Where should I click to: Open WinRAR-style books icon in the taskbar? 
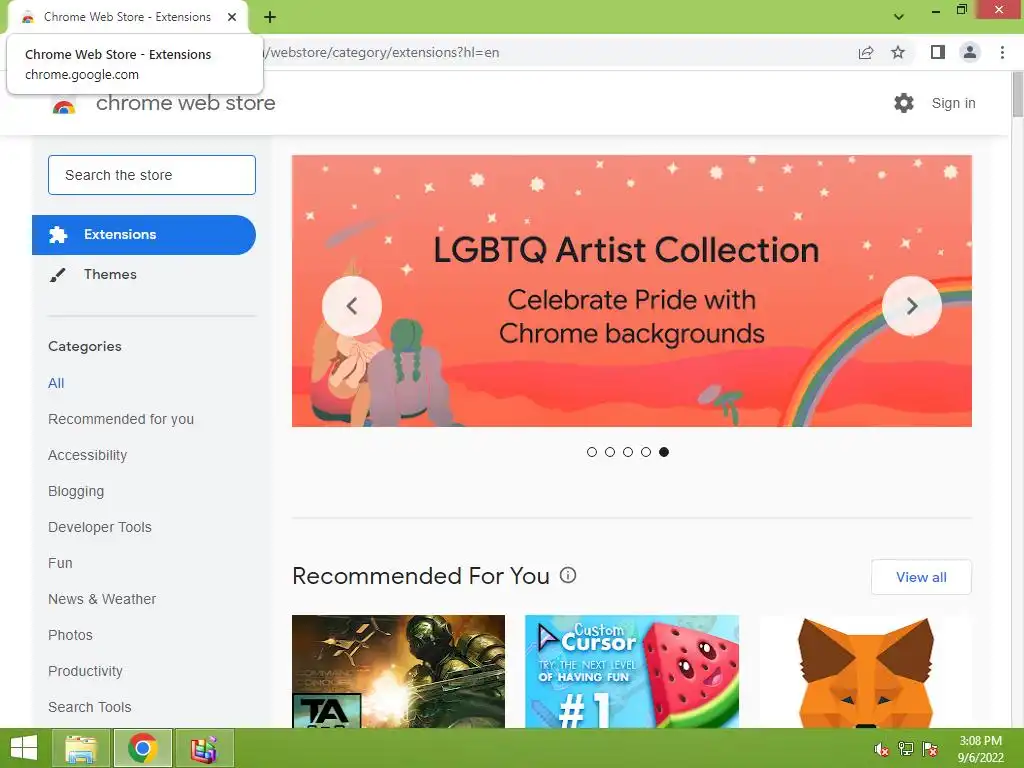204,748
